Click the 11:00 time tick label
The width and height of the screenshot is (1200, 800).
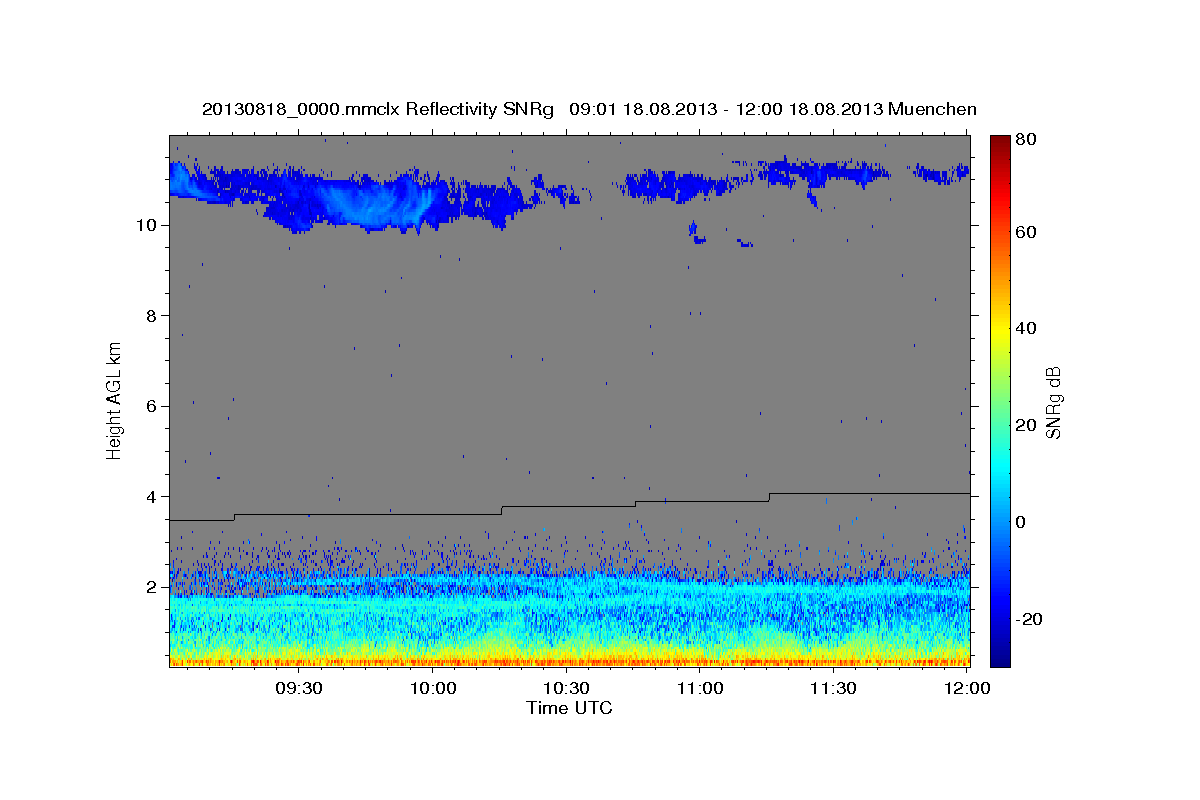click(x=700, y=689)
